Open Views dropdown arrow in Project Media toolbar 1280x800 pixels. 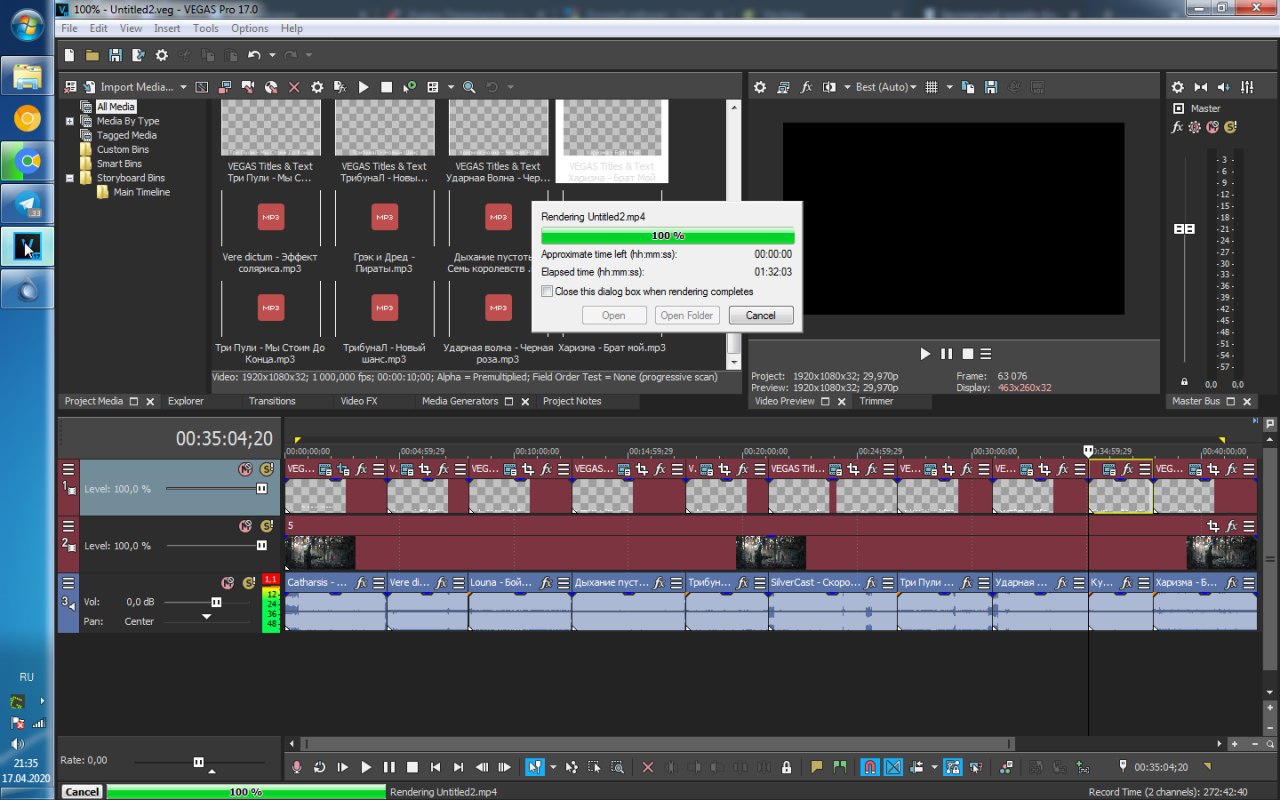coord(451,87)
